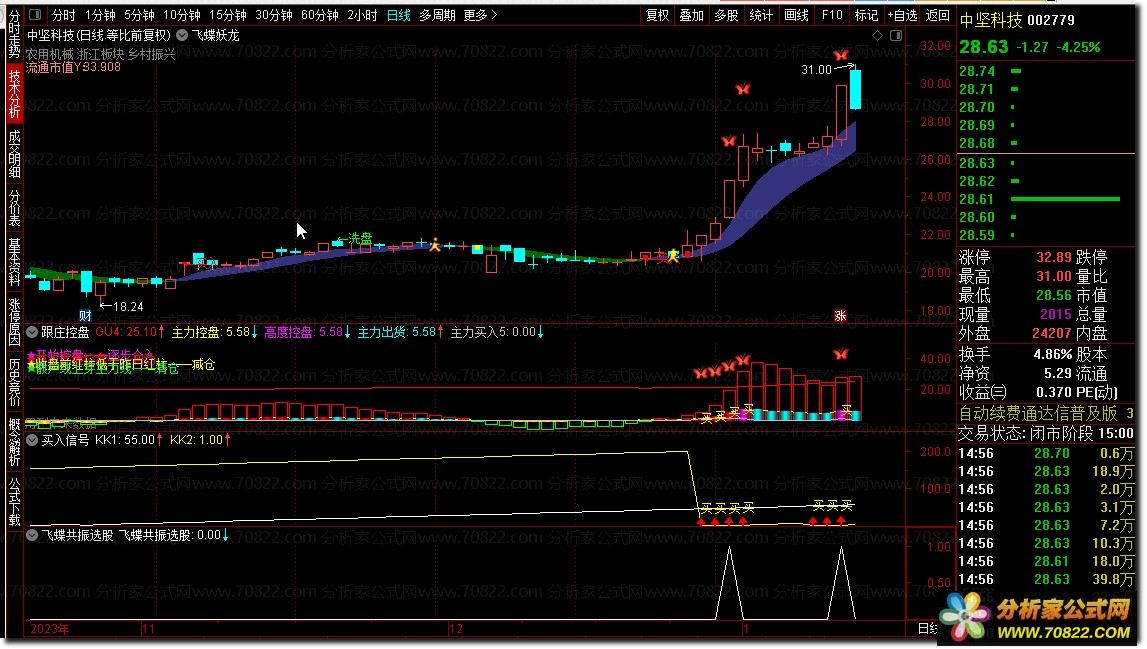Click the 财 marker below 18.24 low
This screenshot has height=649, width=1147.
point(86,316)
